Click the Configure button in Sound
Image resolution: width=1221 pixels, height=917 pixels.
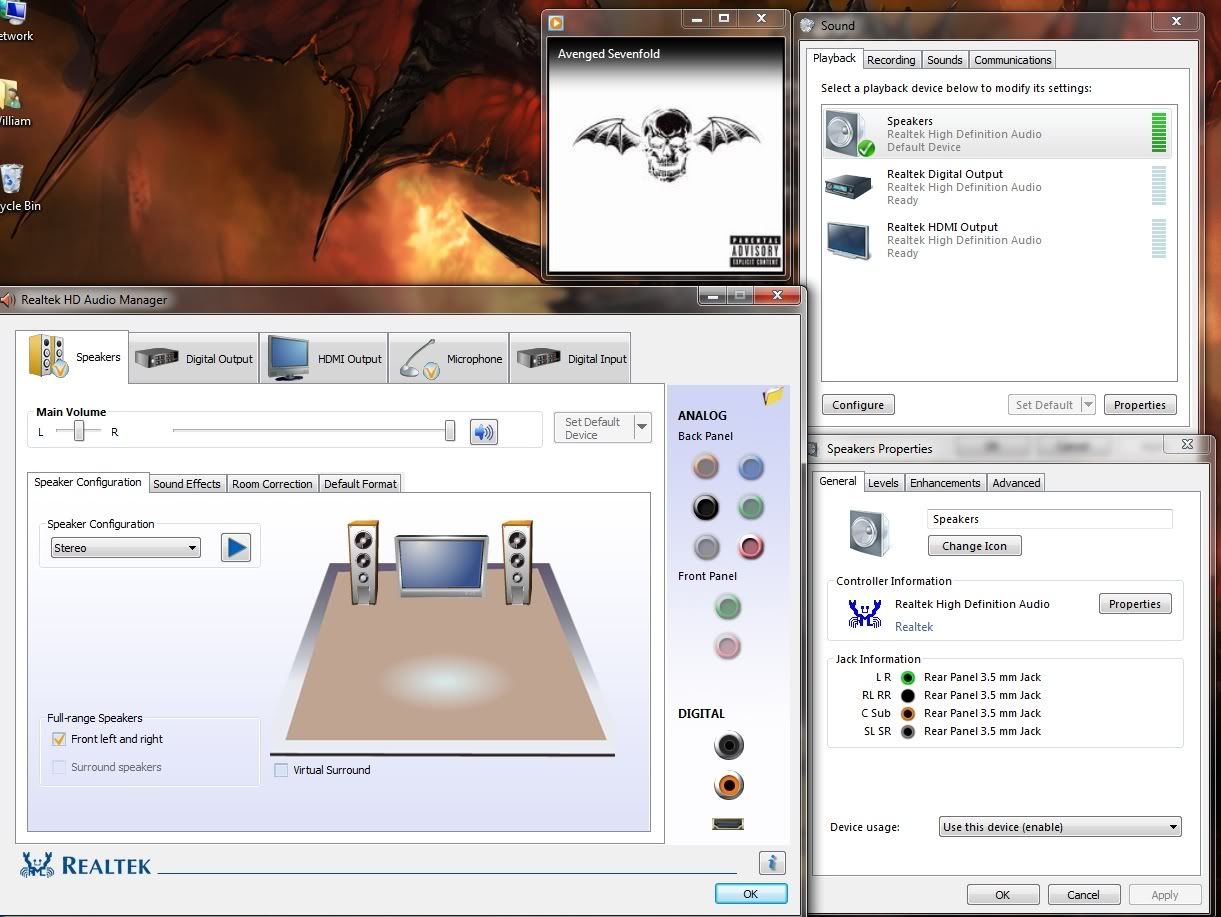point(857,405)
